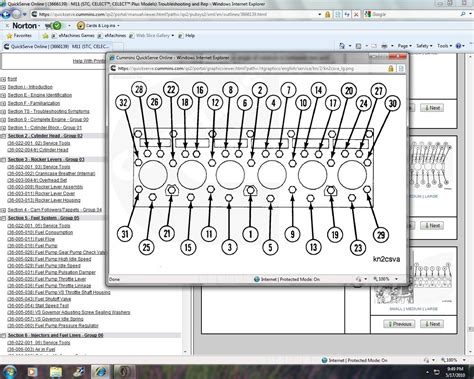Open the Cylinder Head procedure link
Image resolution: width=474 pixels, height=379 pixels.
click(x=37, y=150)
